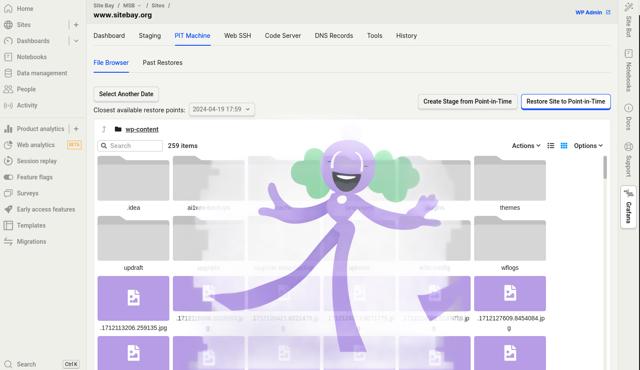Open the Sites section
640x370 pixels.
click(x=24, y=25)
